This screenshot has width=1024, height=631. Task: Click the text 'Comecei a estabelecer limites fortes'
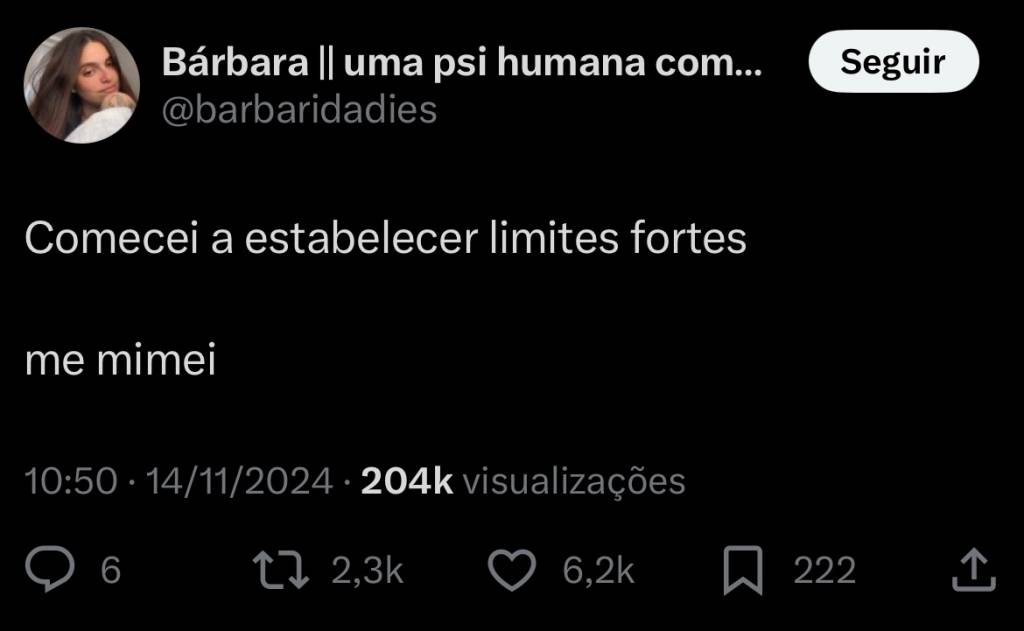pyautogui.click(x=385, y=238)
